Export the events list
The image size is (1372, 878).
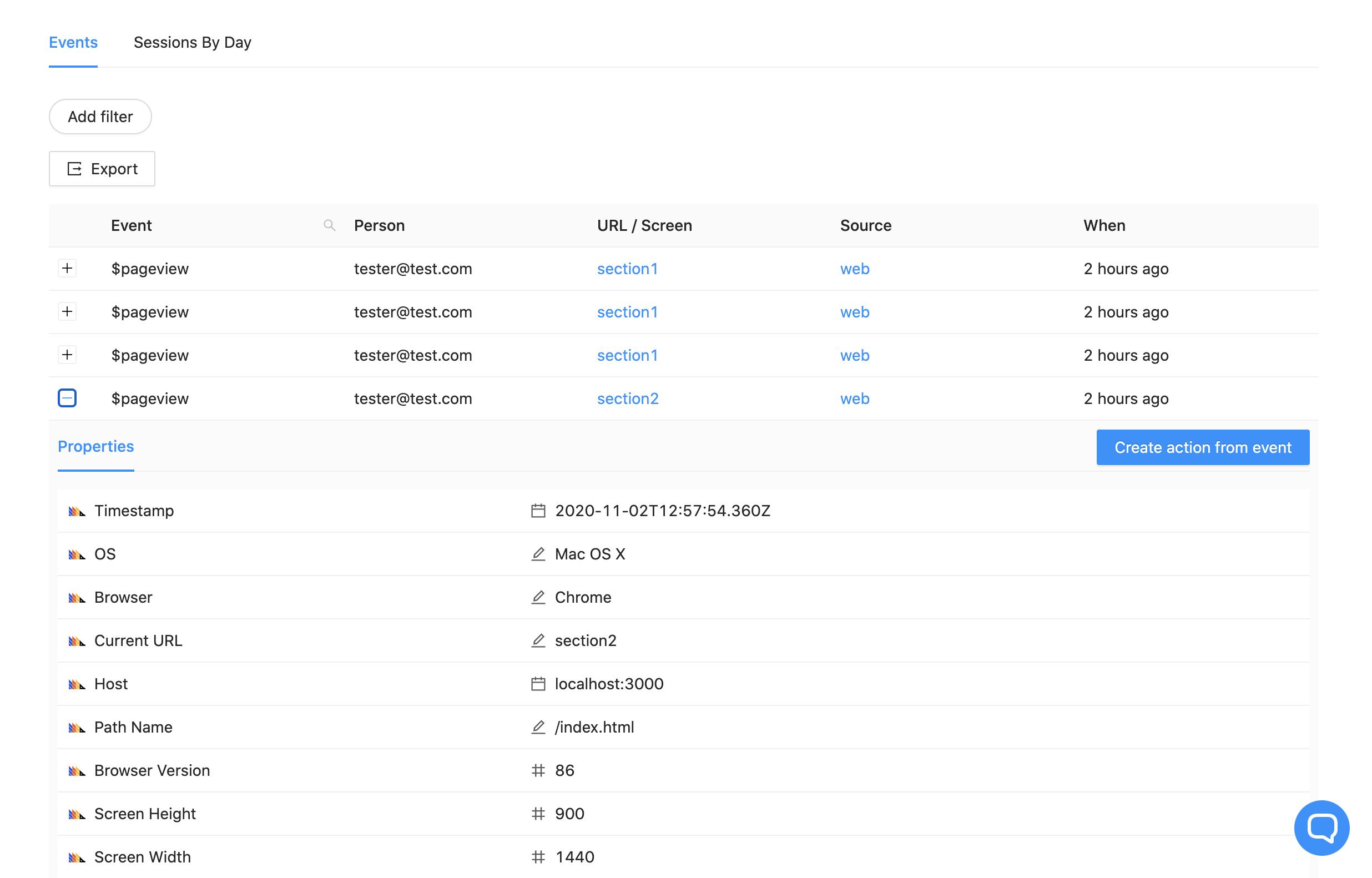[x=102, y=169]
